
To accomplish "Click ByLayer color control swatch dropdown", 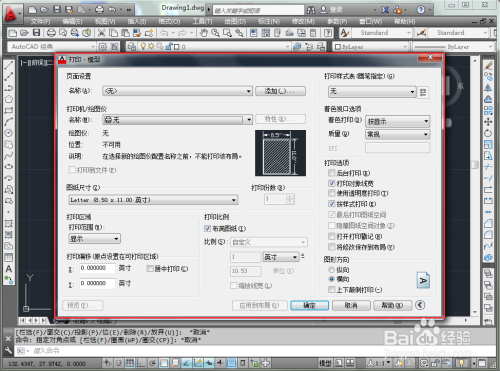I will pyautogui.click(x=371, y=47).
